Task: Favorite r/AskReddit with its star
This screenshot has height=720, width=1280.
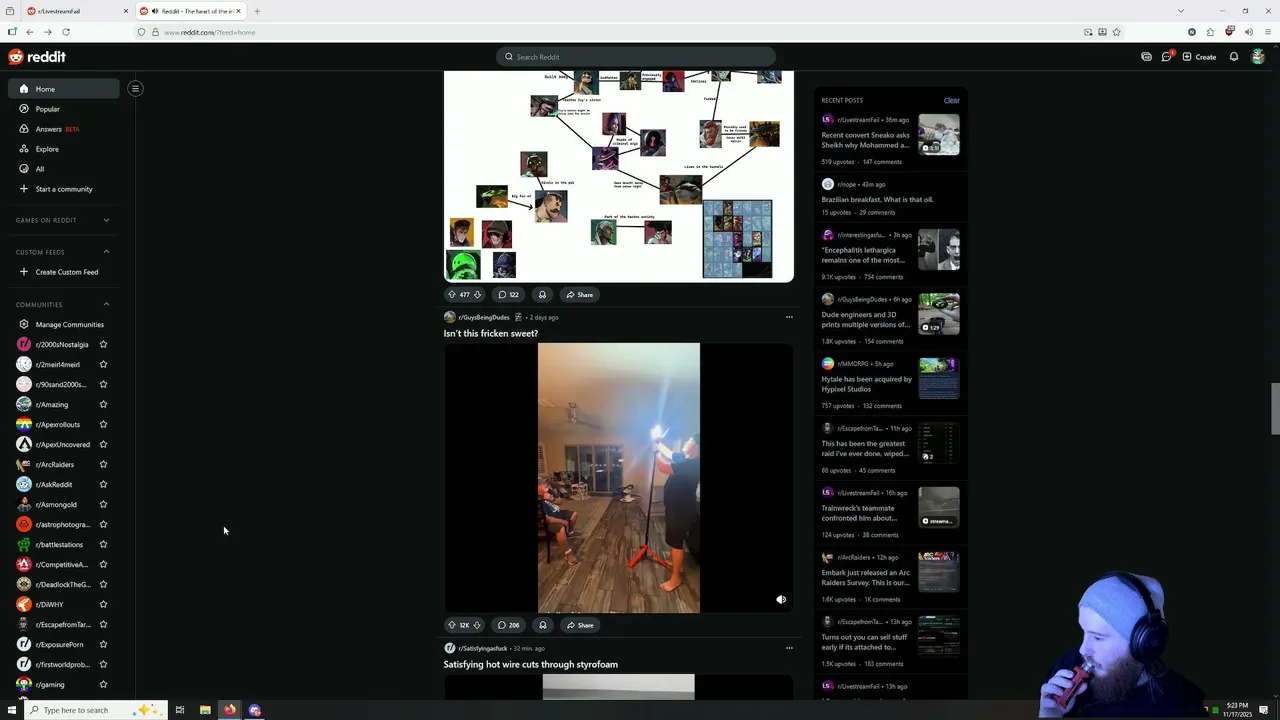Action: 103,484
